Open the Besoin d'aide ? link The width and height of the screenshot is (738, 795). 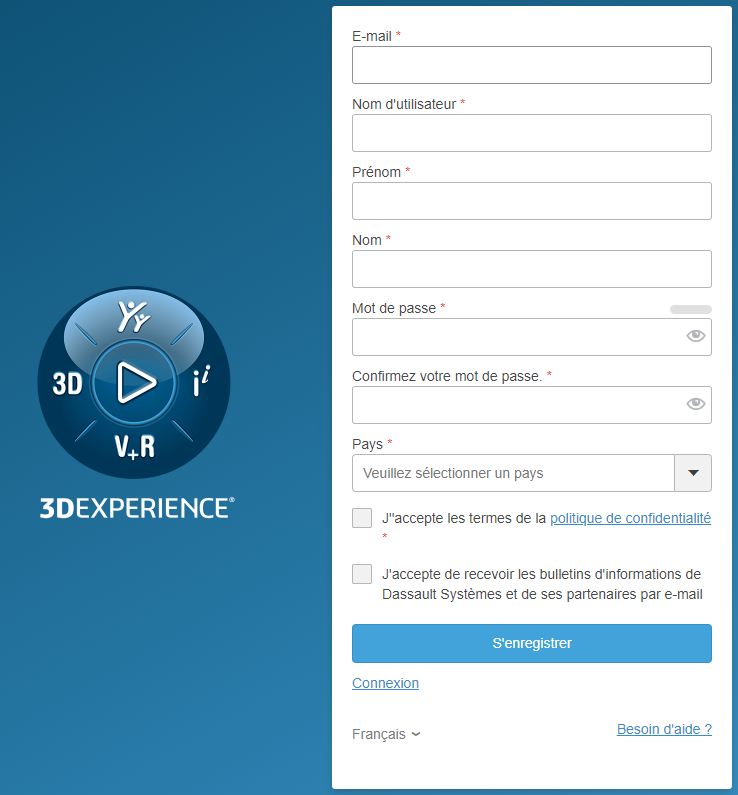pos(664,729)
